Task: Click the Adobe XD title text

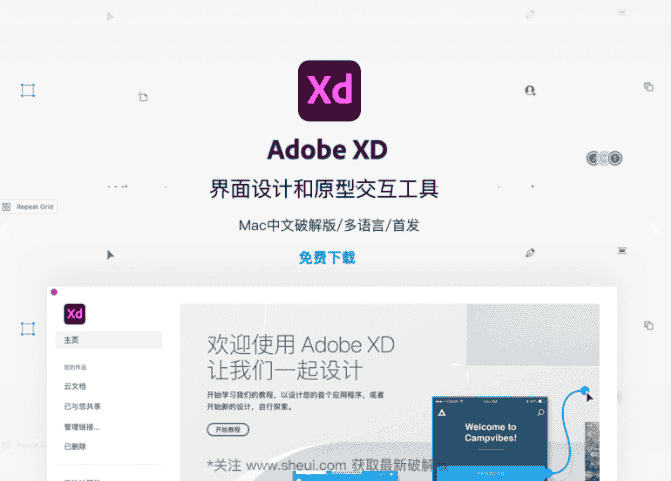Action: (327, 150)
